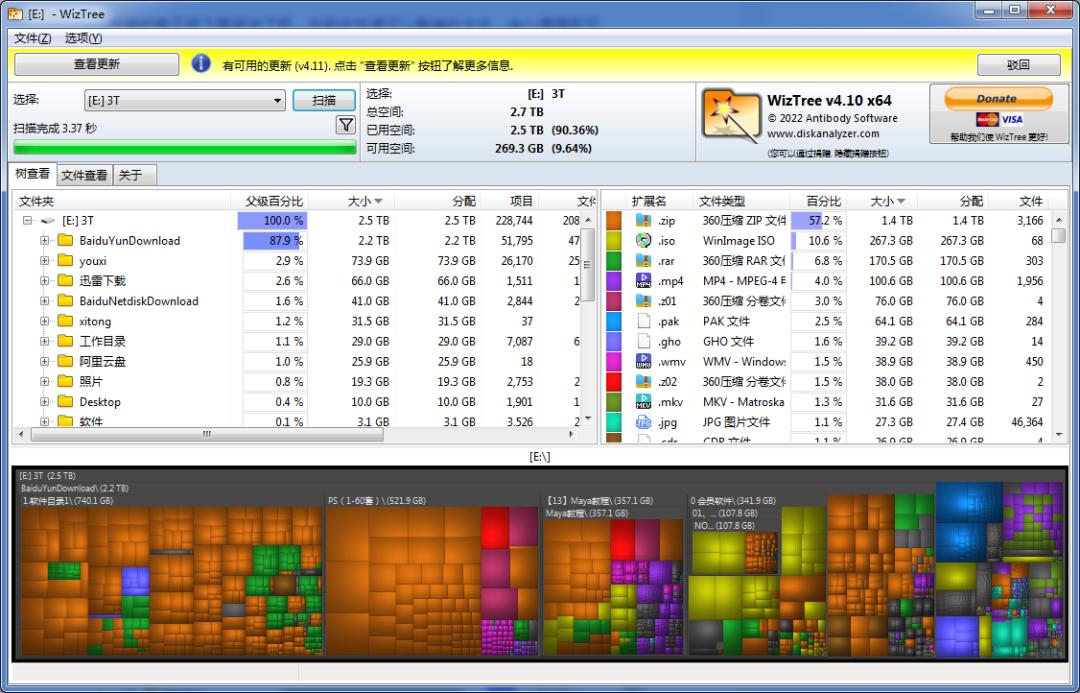Screen dimensions: 1080x693
Task: Collapse the [E:] 3T root node
Action: 28,220
